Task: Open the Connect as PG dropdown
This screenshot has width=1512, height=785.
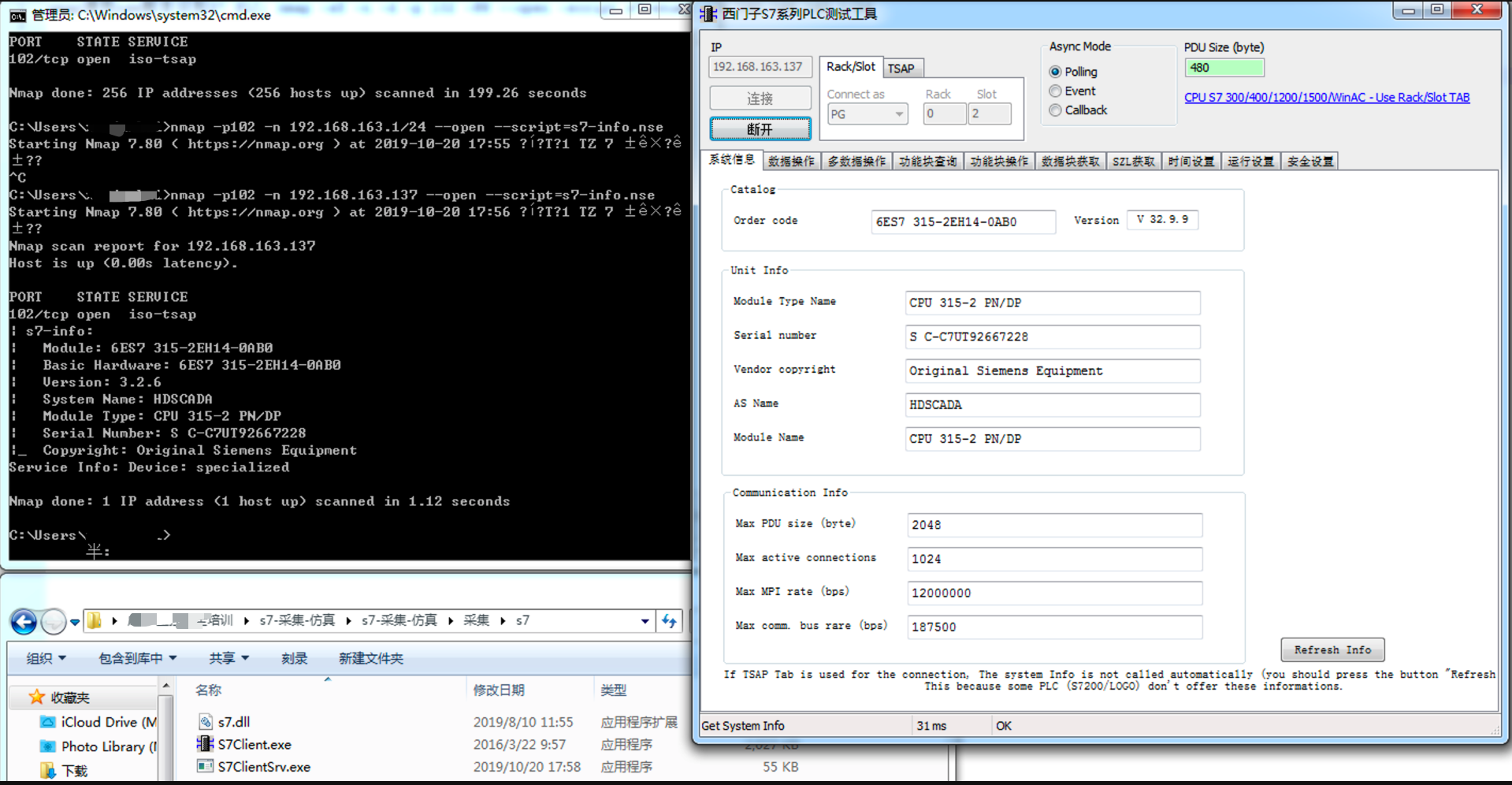Action: coord(899,114)
